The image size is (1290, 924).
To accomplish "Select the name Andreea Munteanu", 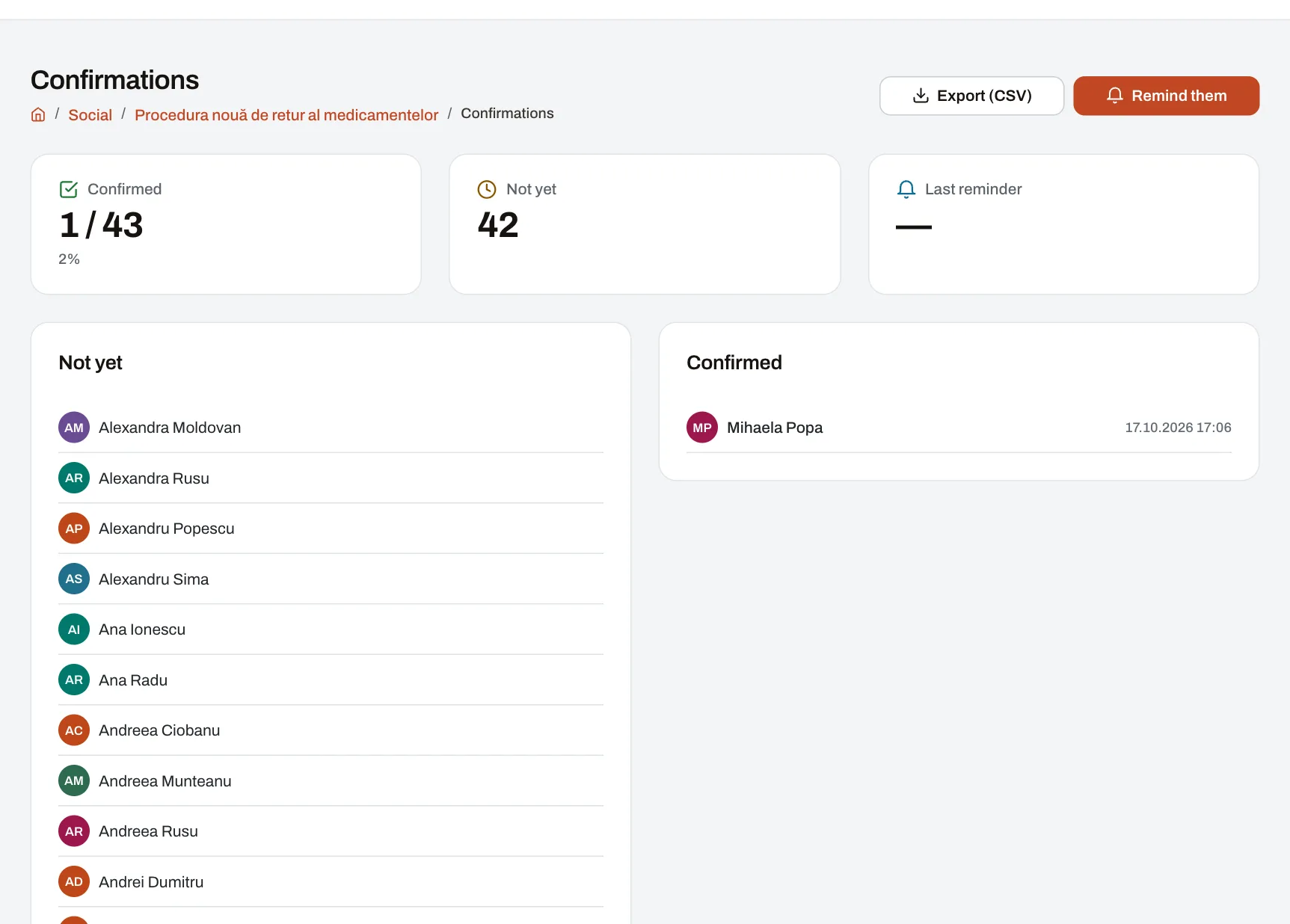I will [165, 781].
